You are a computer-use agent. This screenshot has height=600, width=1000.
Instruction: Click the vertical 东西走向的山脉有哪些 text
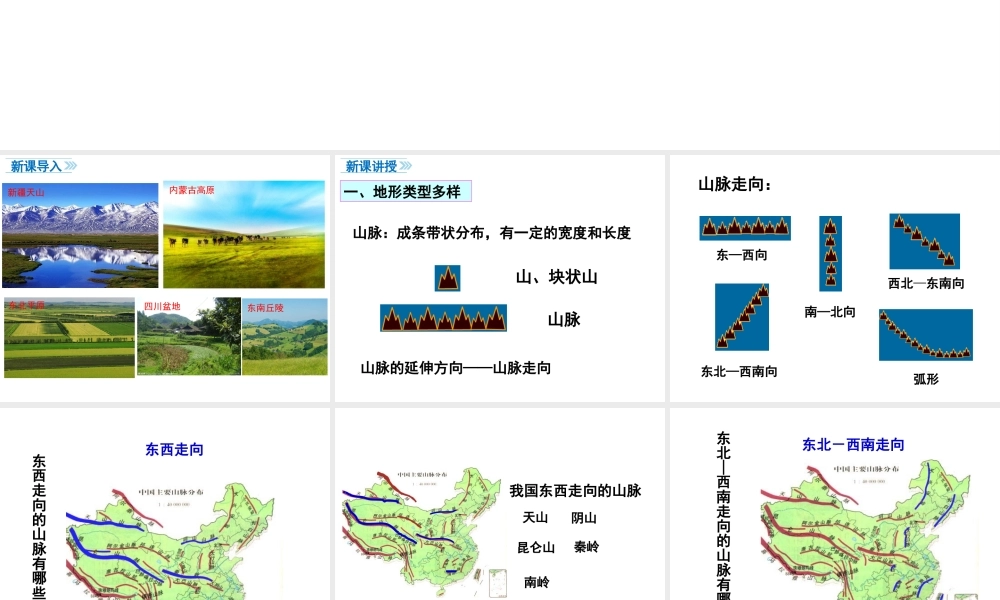click(x=39, y=527)
